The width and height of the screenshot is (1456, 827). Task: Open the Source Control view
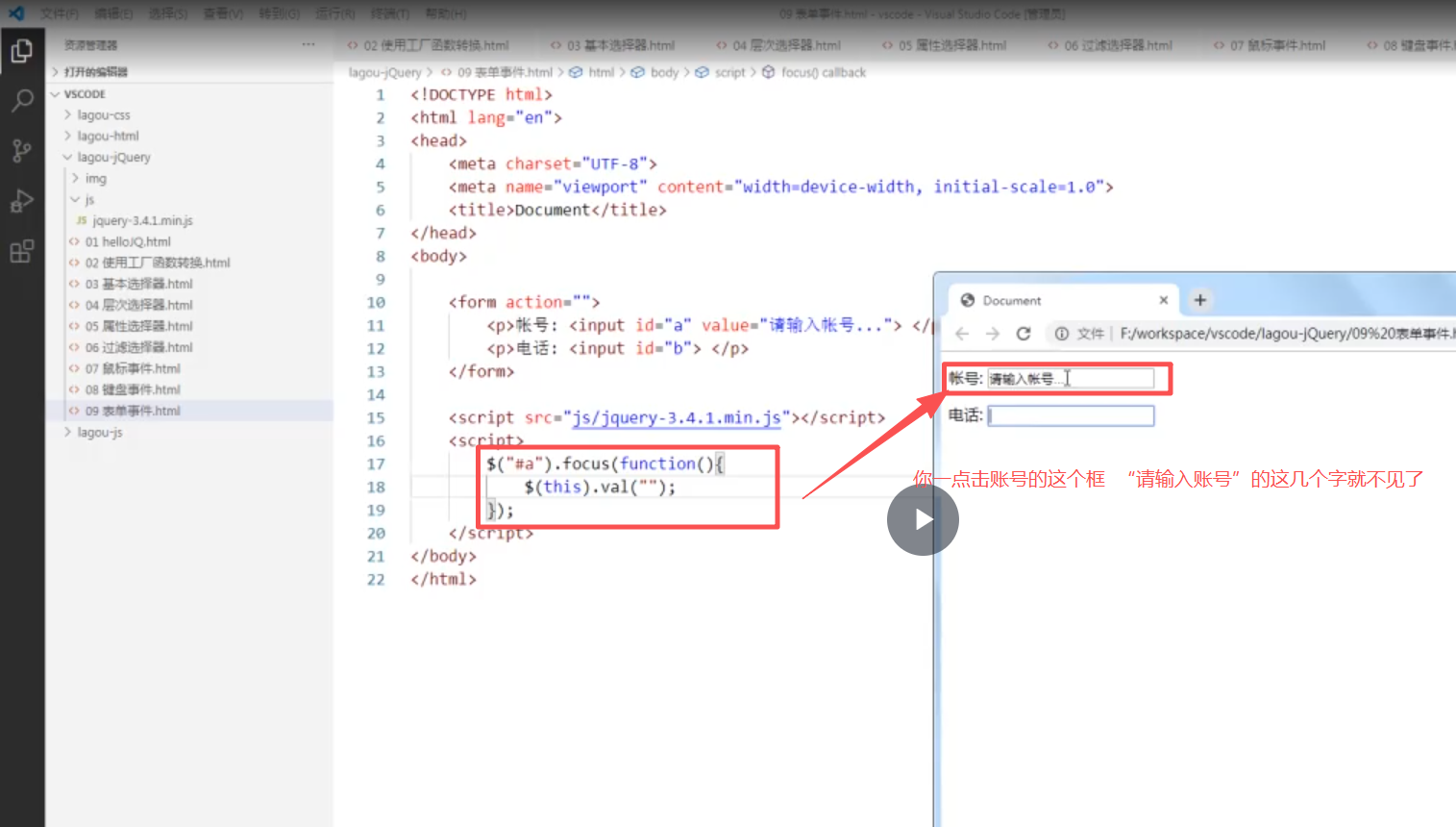pos(23,150)
